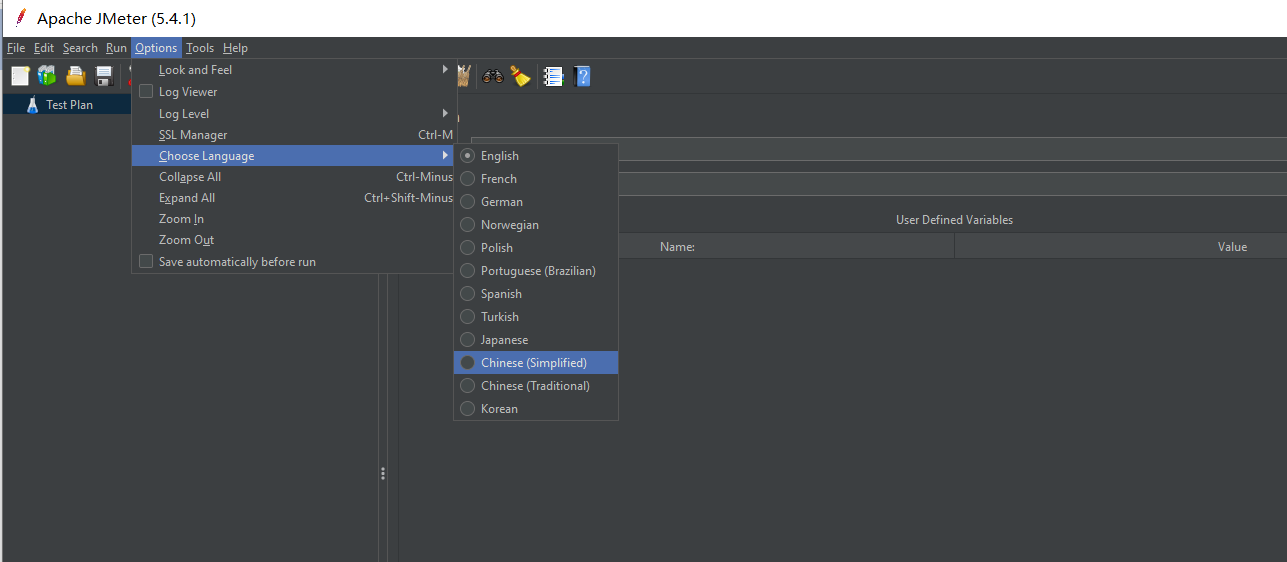Click Zoom In menu entry
1287x562 pixels.
click(x=294, y=218)
